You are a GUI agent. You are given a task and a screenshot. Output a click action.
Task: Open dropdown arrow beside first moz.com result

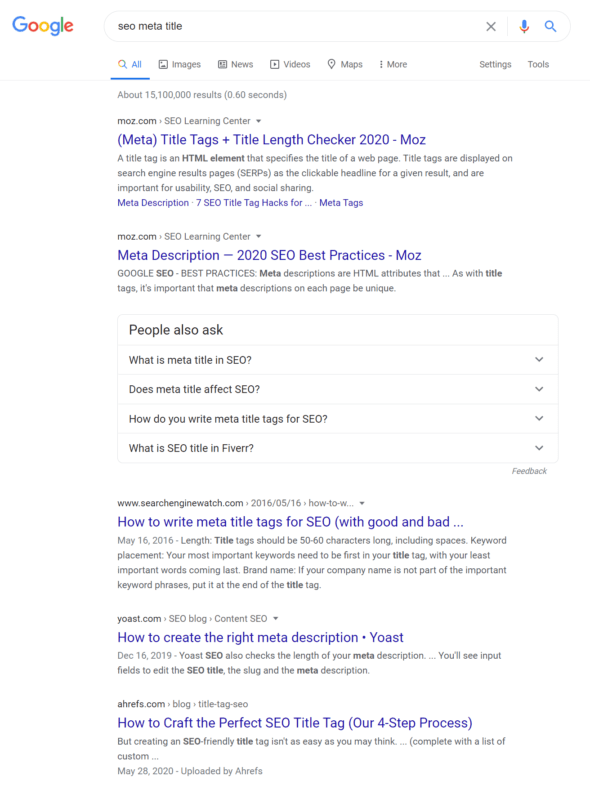pos(258,121)
